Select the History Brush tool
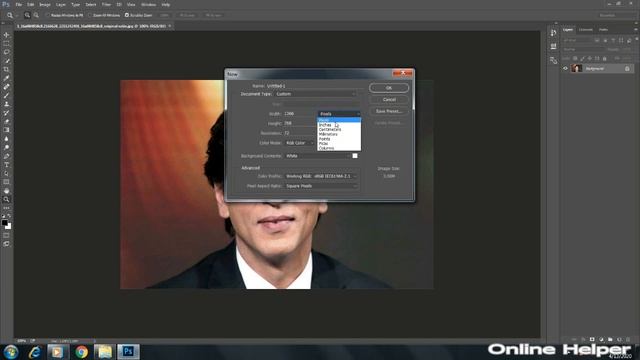Viewport: 640px width, 360px height. pyautogui.click(x=6, y=113)
